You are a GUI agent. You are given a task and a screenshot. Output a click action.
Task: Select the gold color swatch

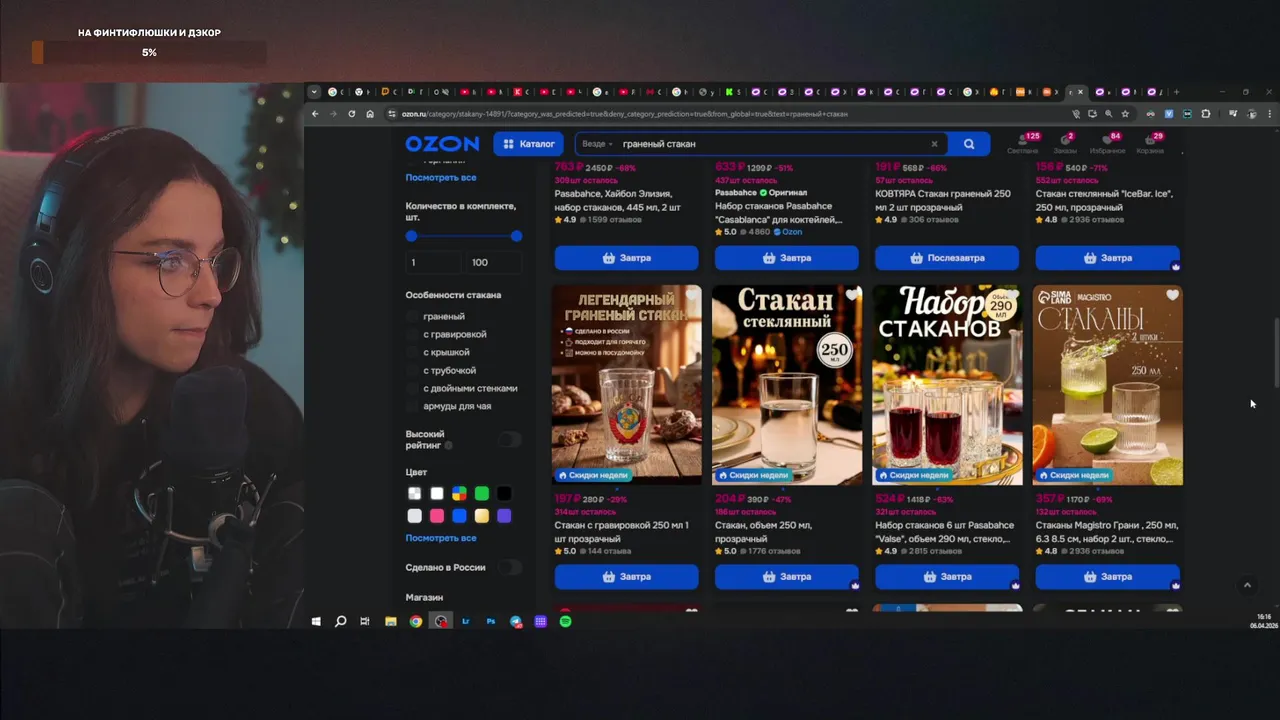point(482,516)
